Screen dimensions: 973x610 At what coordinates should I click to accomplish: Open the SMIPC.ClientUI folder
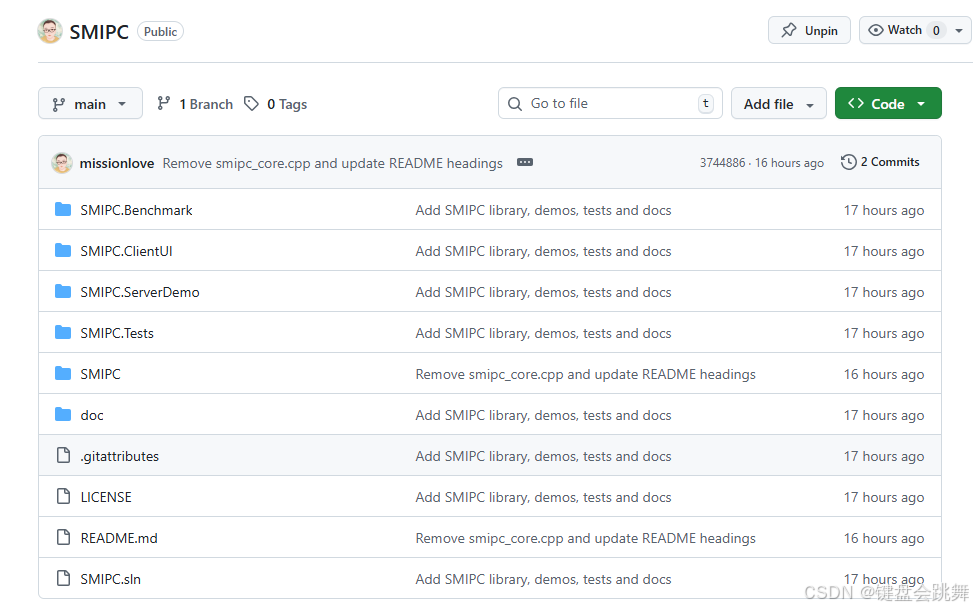[127, 251]
